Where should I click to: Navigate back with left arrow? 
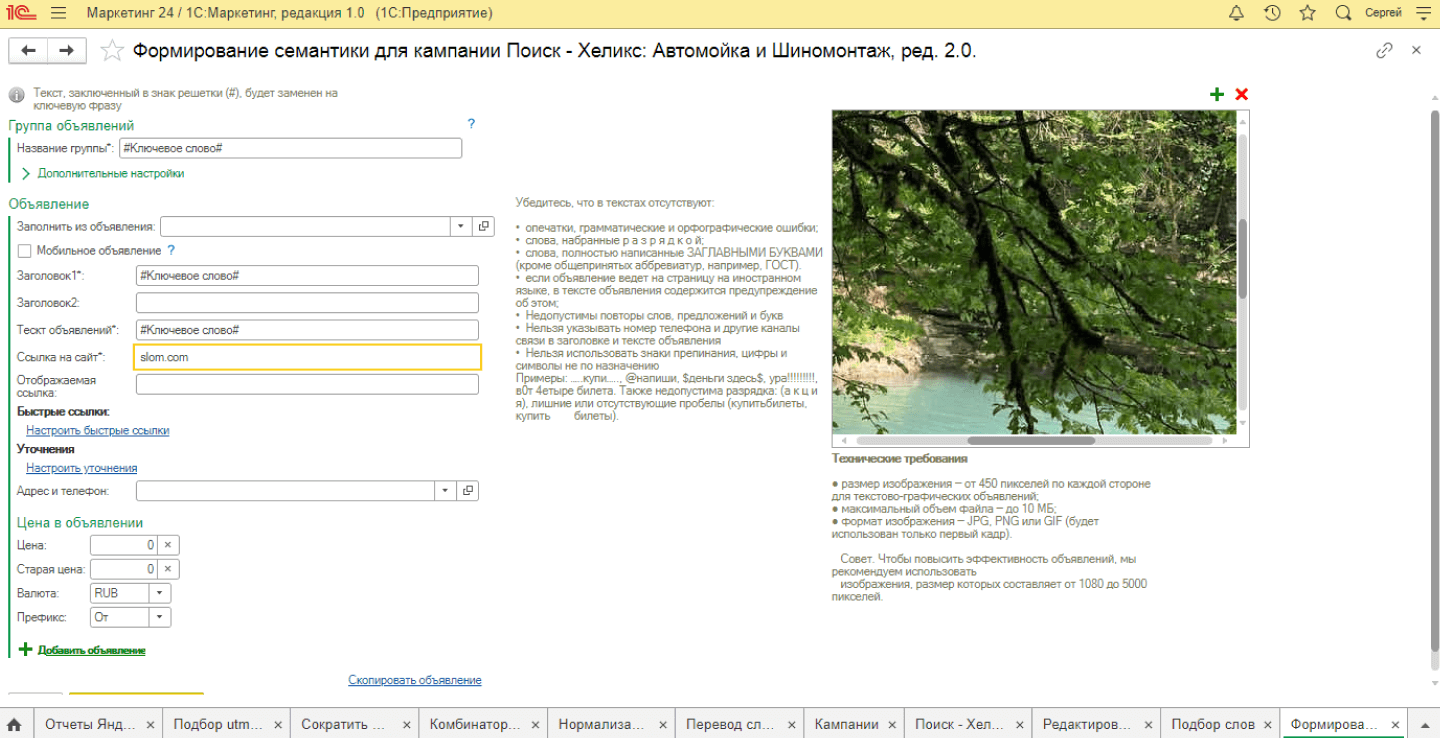coord(28,51)
